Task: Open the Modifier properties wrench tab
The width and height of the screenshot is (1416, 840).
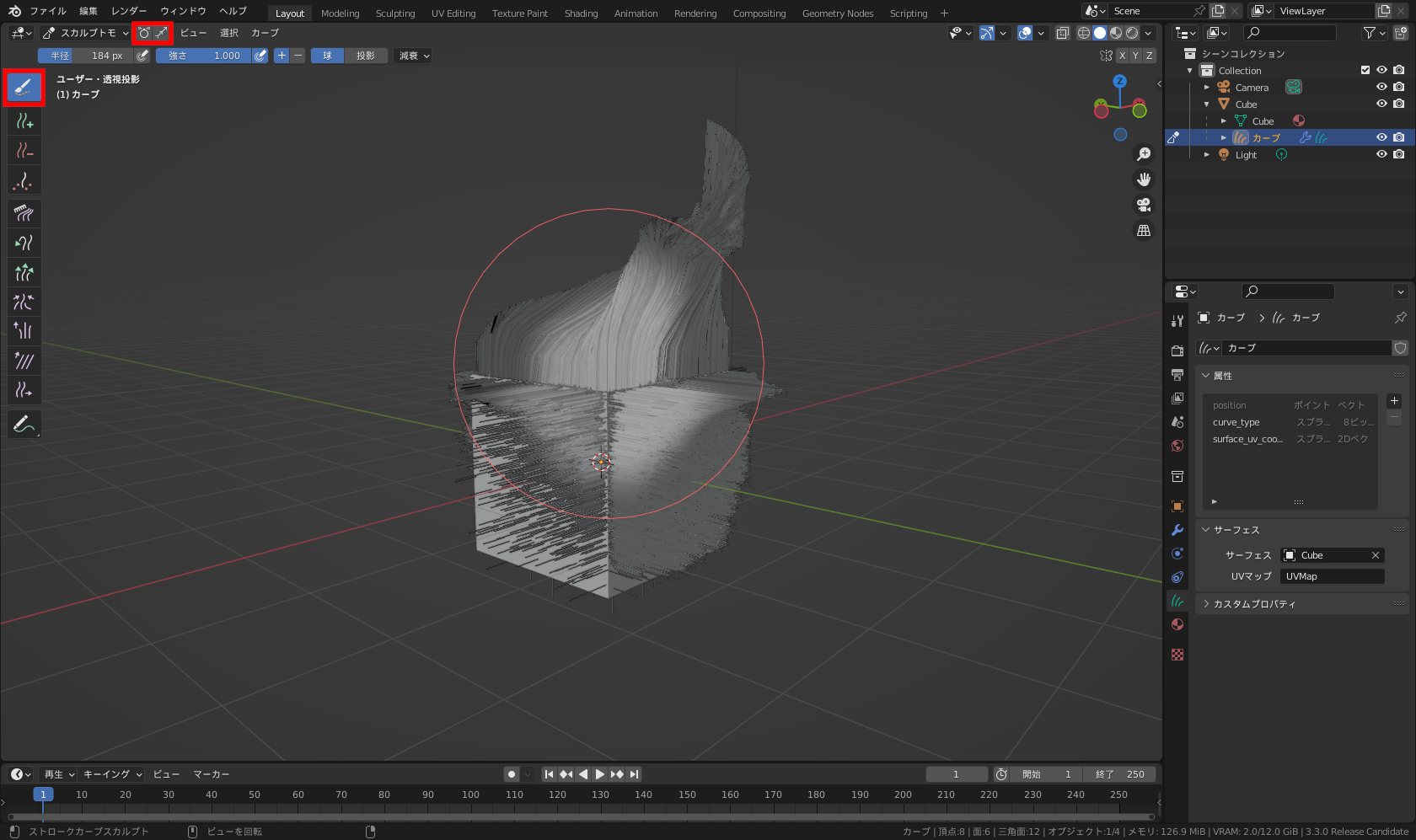Action: [x=1177, y=530]
